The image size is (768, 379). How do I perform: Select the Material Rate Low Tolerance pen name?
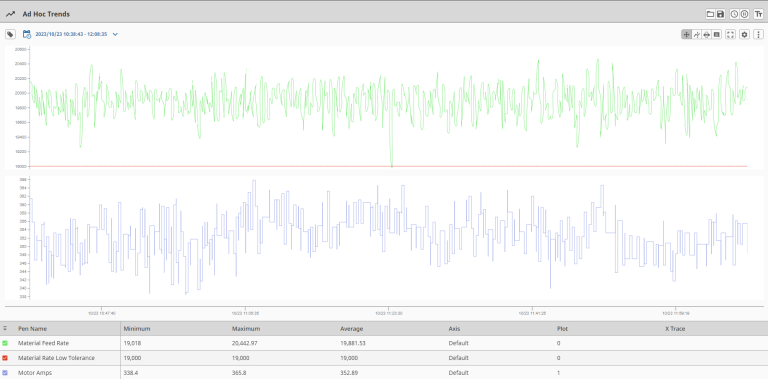(56, 358)
